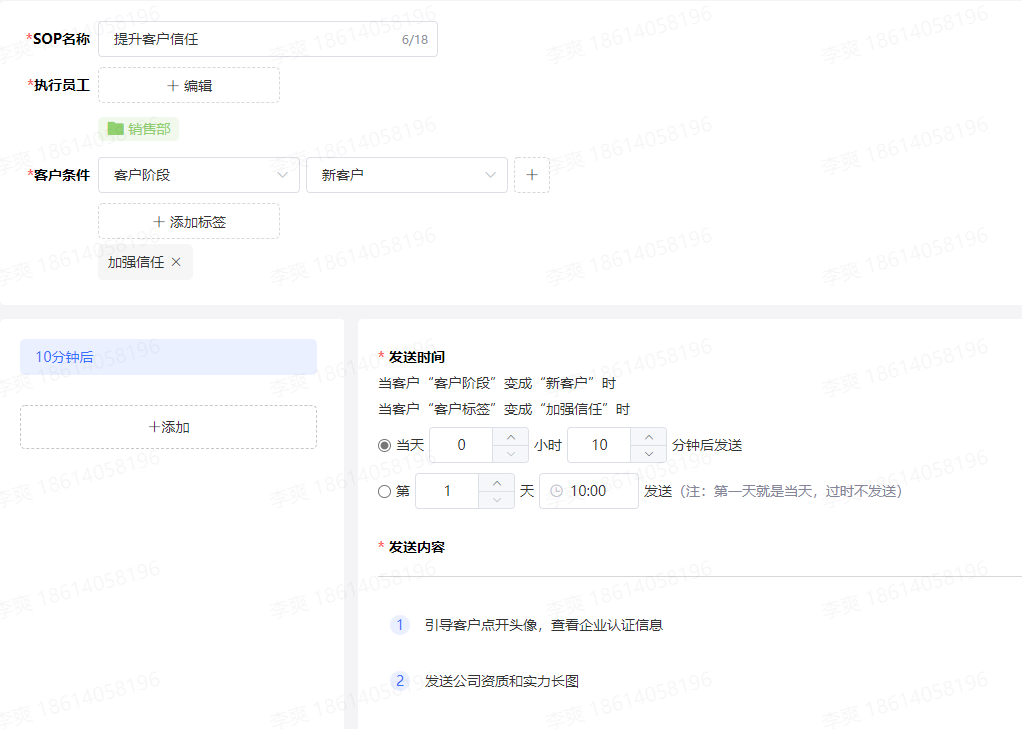The width and height of the screenshot is (1022, 729).
Task: Click the minutes input showing 10
Action: coord(600,445)
